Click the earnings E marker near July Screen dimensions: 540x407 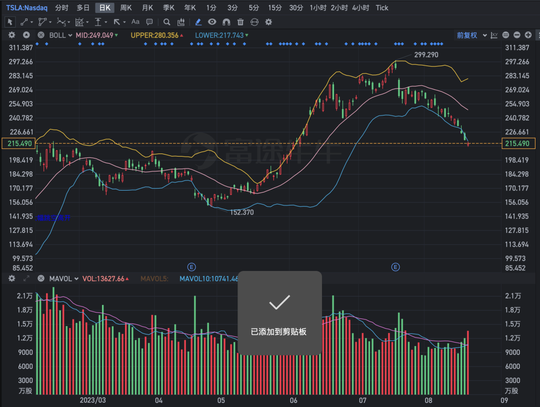click(x=395, y=267)
